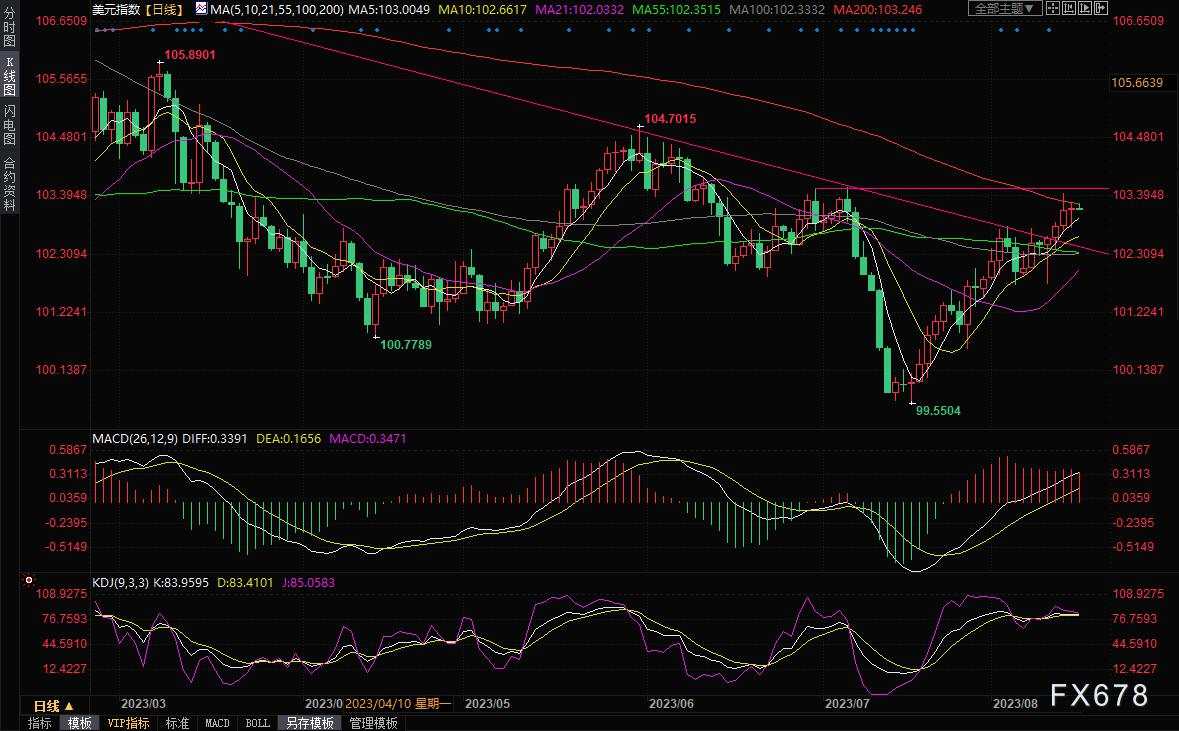Screen dimensions: 1179x731
Task: Click the 100.7789 low price marker
Action: [406, 344]
